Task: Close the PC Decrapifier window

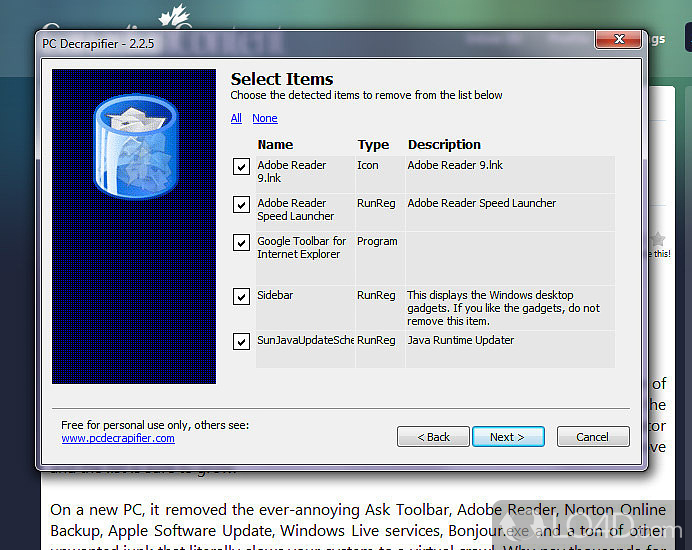Action: pos(619,39)
